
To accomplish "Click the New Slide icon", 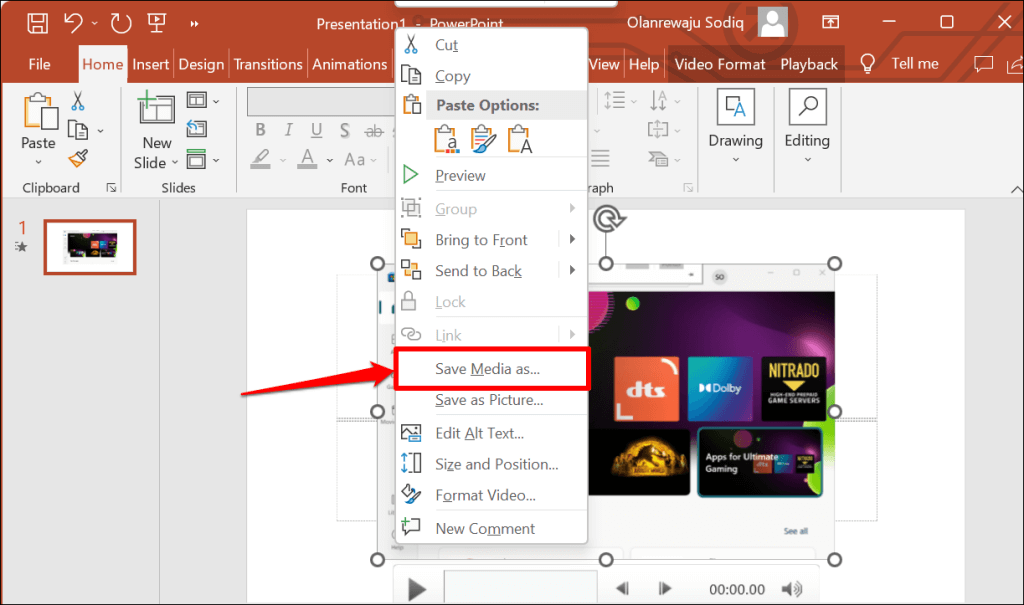I will 156,109.
